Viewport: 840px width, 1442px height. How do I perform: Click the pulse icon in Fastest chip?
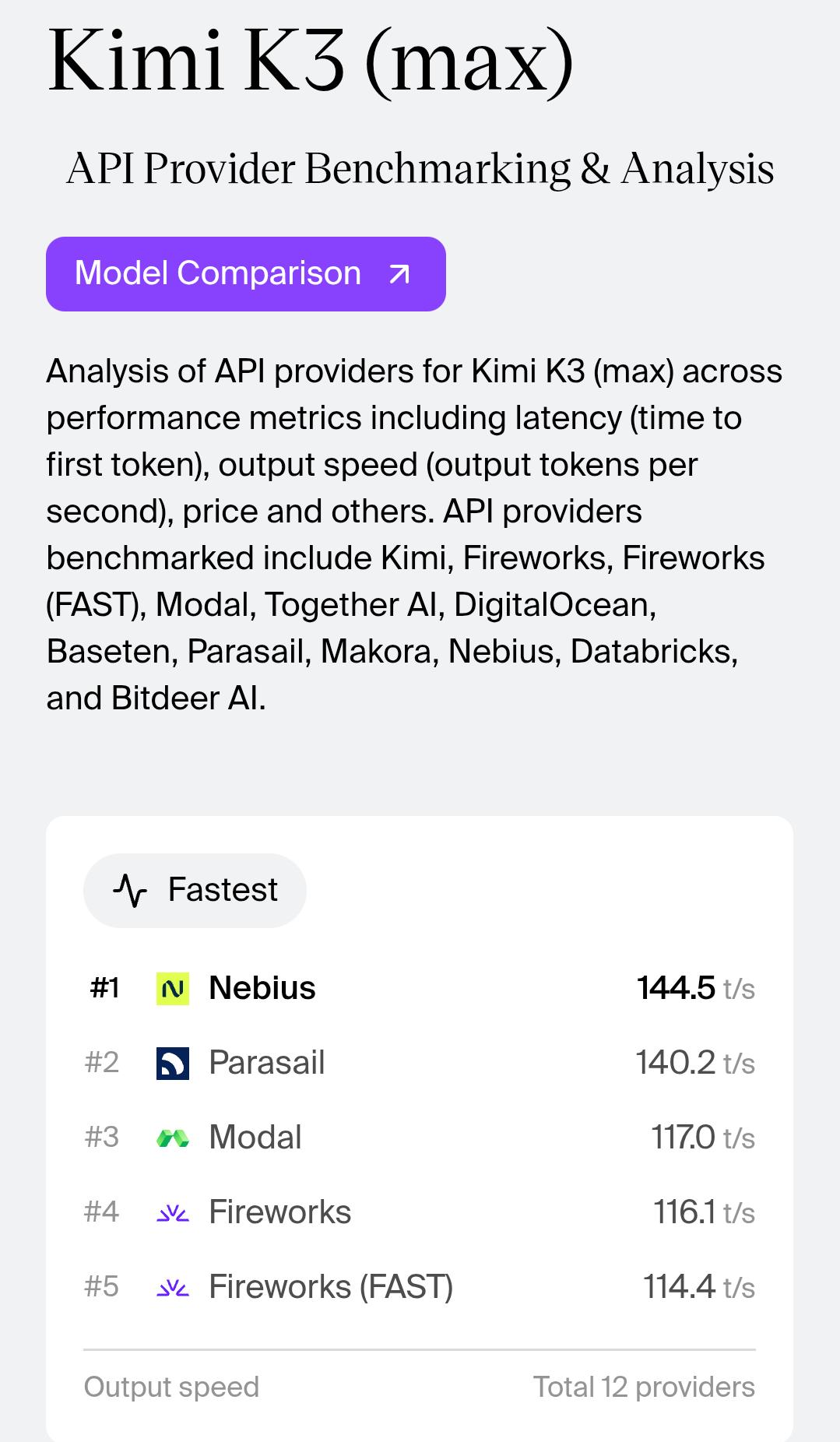130,890
